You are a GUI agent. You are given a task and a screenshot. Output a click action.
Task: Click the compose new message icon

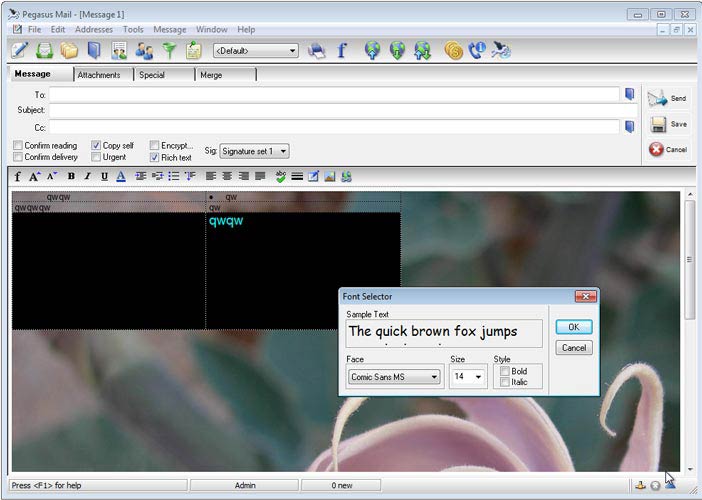pos(19,50)
